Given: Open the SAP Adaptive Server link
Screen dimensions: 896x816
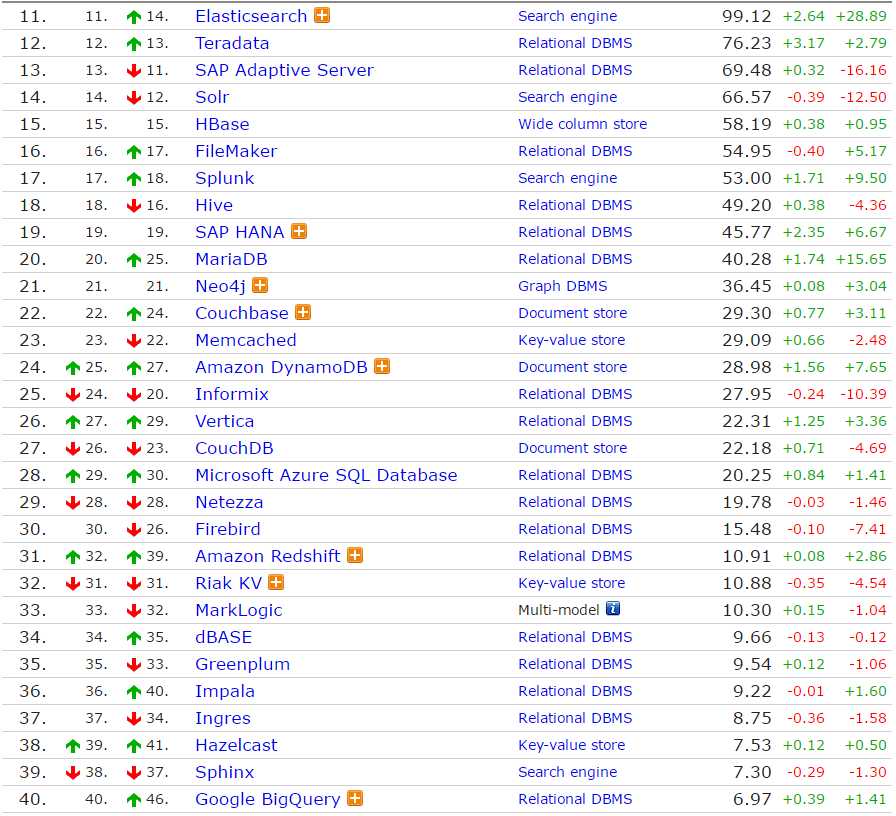Looking at the screenshot, I should tap(284, 70).
